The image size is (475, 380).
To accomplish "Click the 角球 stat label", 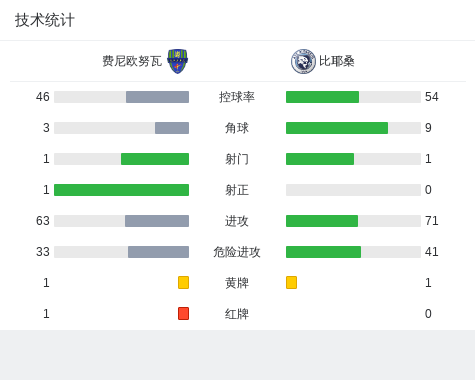I will pos(237,128).
